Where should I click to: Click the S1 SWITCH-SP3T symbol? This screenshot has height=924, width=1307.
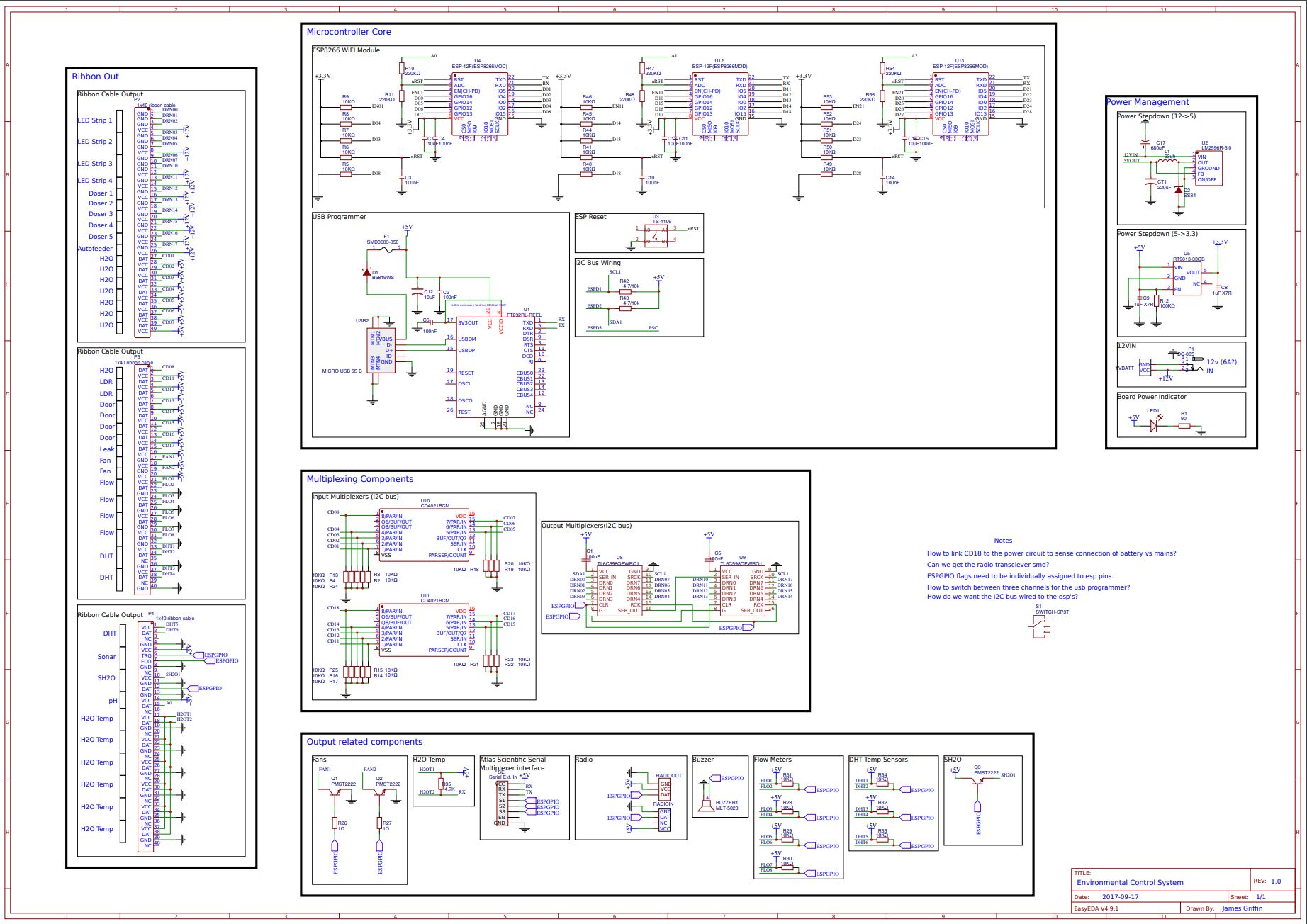(x=1040, y=627)
